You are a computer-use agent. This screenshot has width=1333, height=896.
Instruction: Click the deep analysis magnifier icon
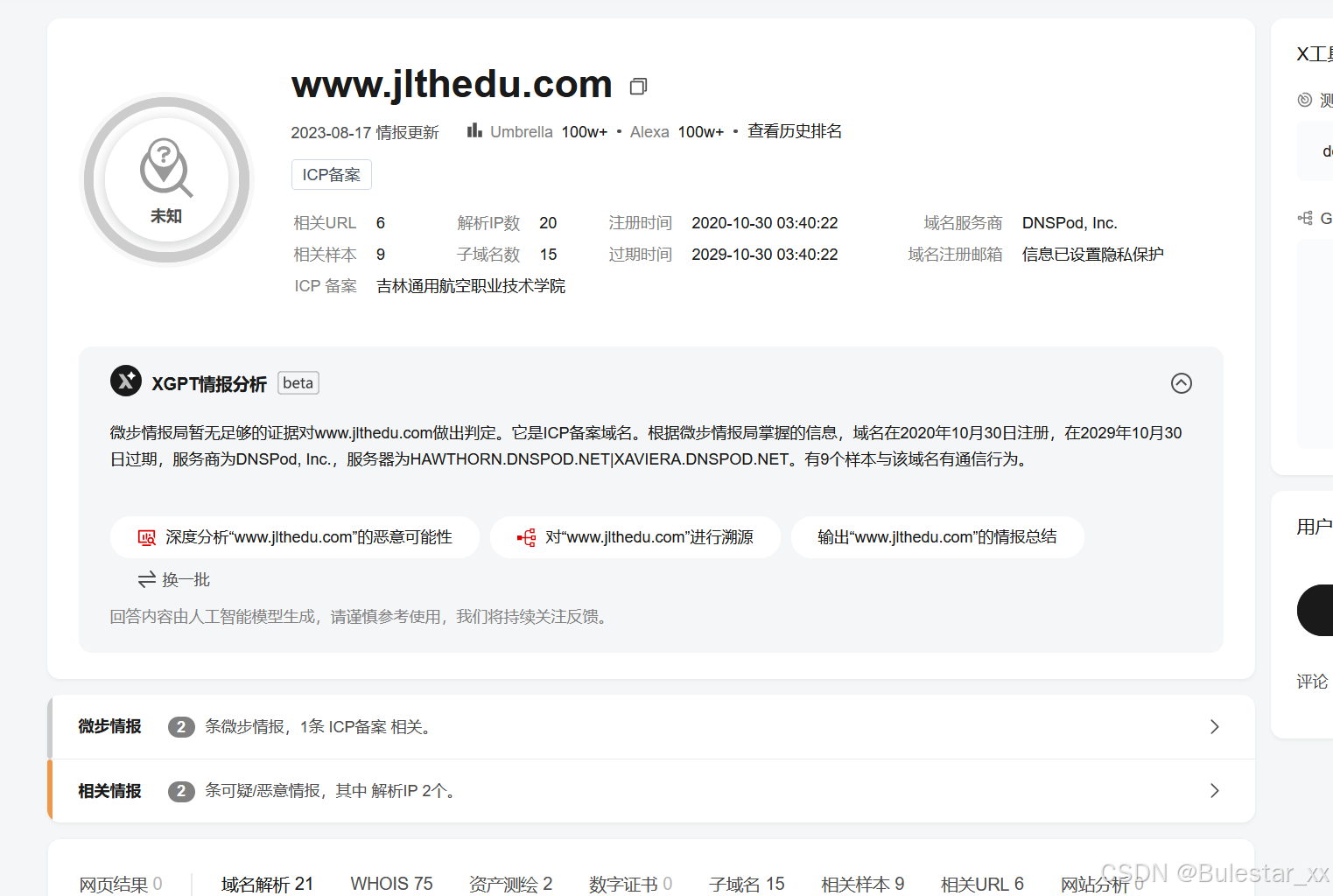coord(147,537)
